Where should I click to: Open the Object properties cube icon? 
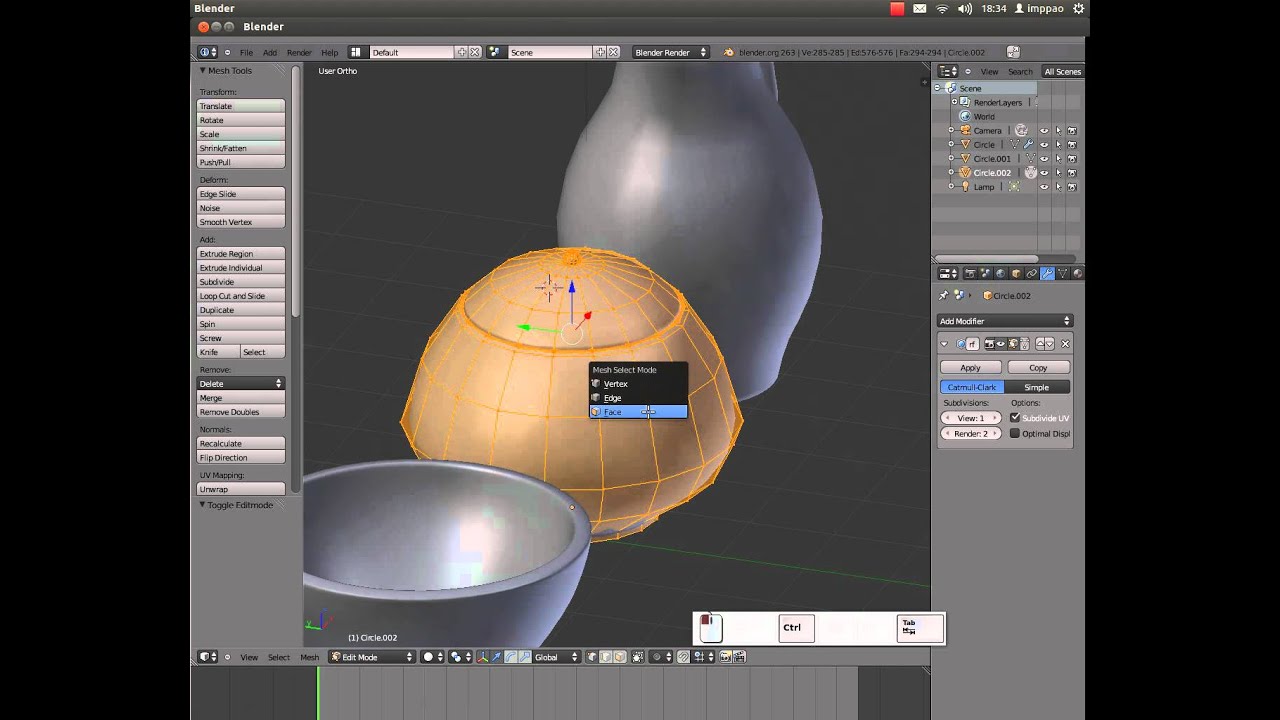coord(1016,273)
